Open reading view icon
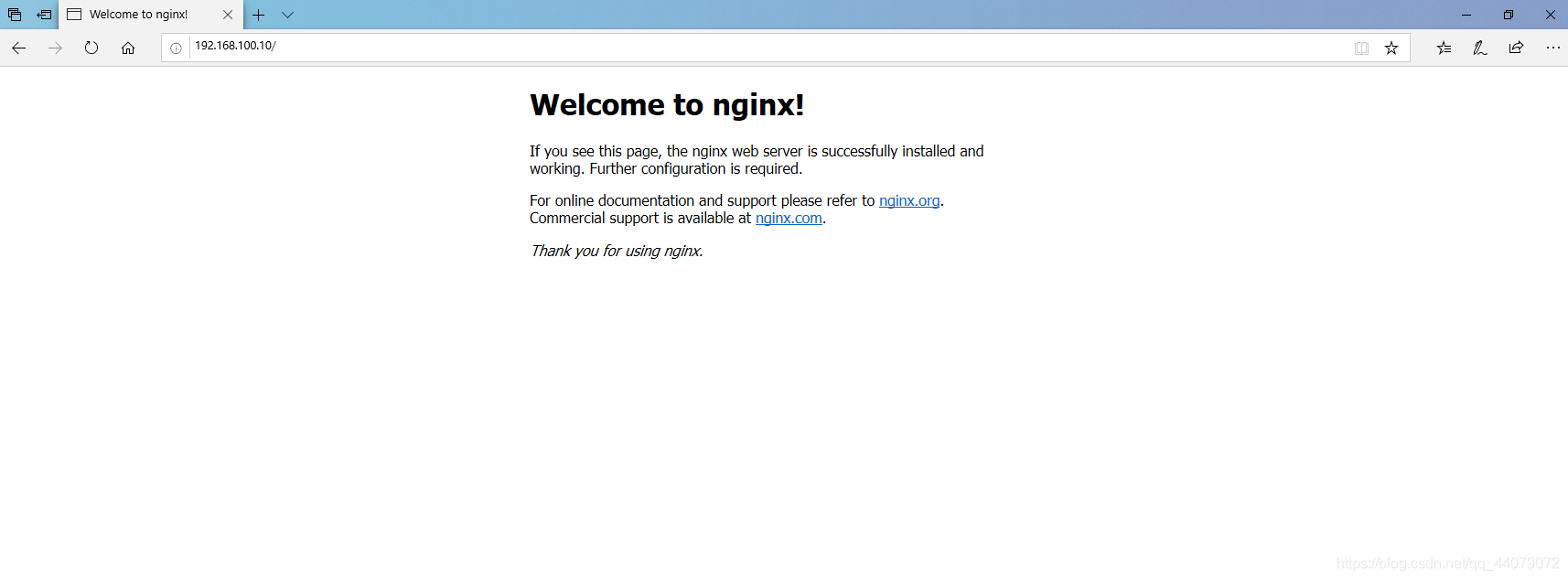 tap(1361, 48)
